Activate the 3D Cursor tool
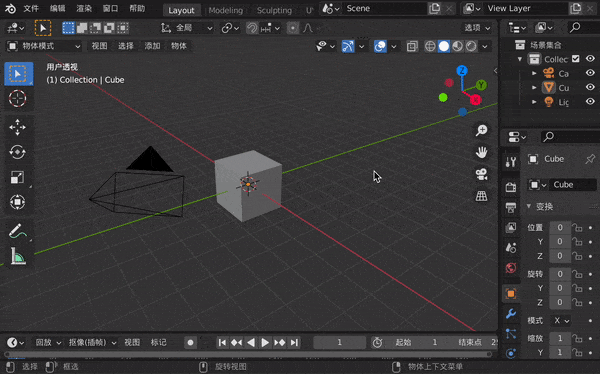Screen dimensions: 600x374 [18, 99]
